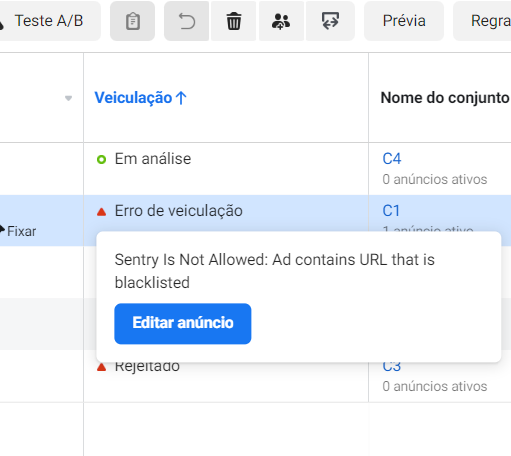This screenshot has height=456, width=511.
Task: Click the export/import arrows icon
Action: [330, 21]
